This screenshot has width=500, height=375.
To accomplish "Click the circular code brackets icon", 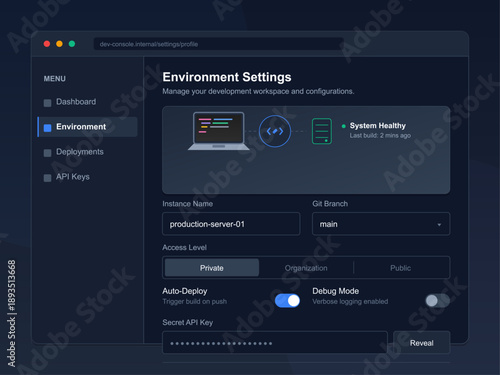I will (x=275, y=131).
